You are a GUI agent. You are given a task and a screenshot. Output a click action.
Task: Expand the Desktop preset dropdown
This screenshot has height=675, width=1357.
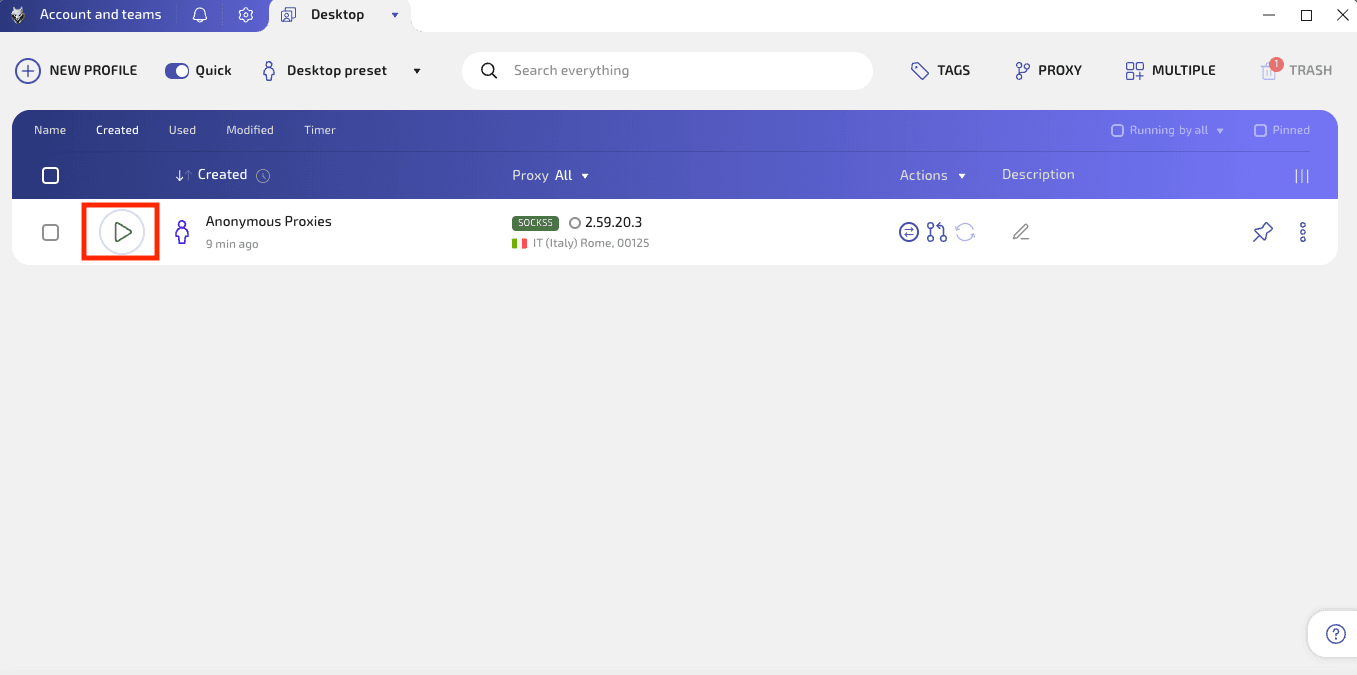pyautogui.click(x=416, y=70)
